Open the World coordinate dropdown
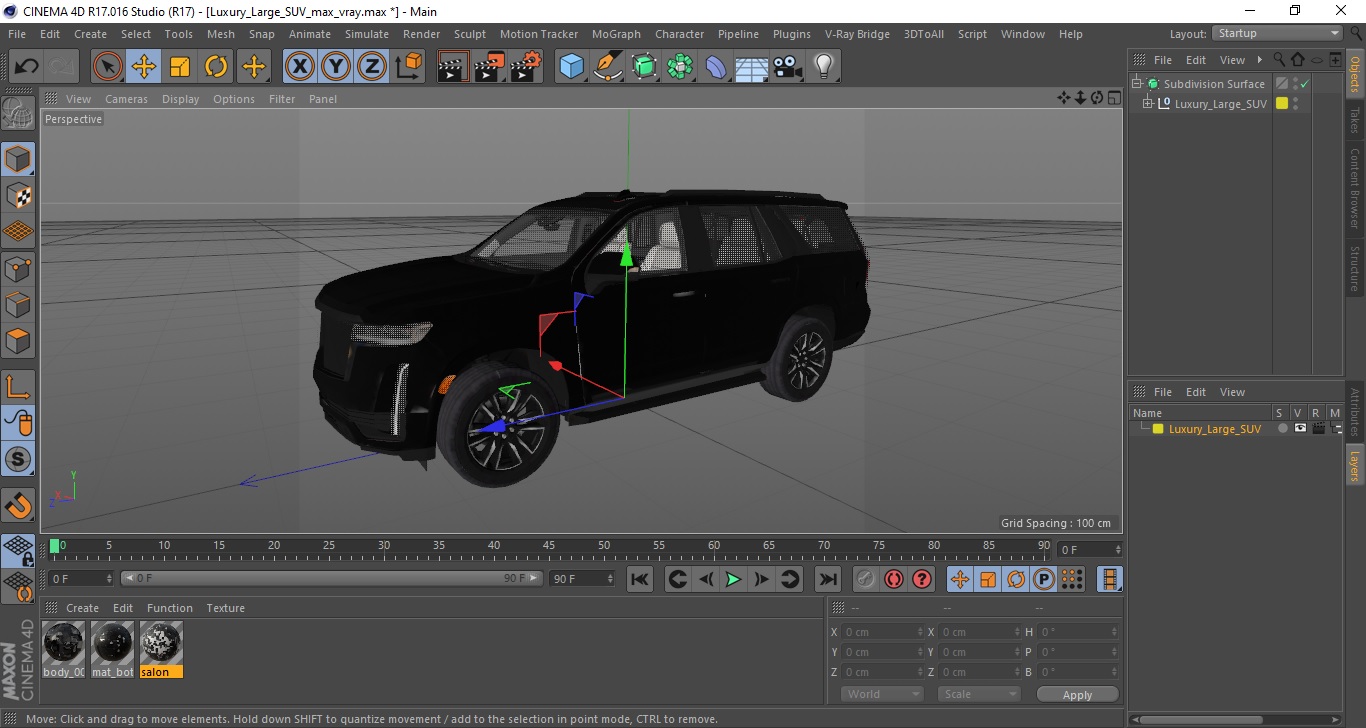The width and height of the screenshot is (1366, 728). click(882, 694)
